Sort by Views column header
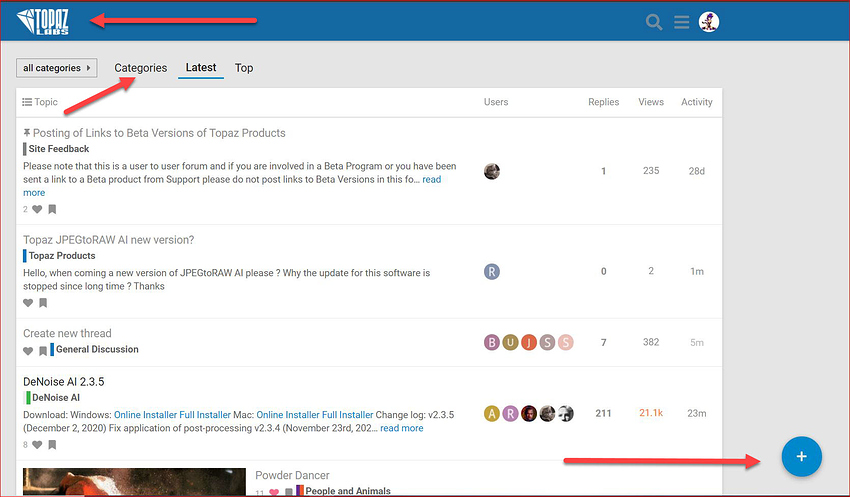The width and height of the screenshot is (850, 497). 651,102
